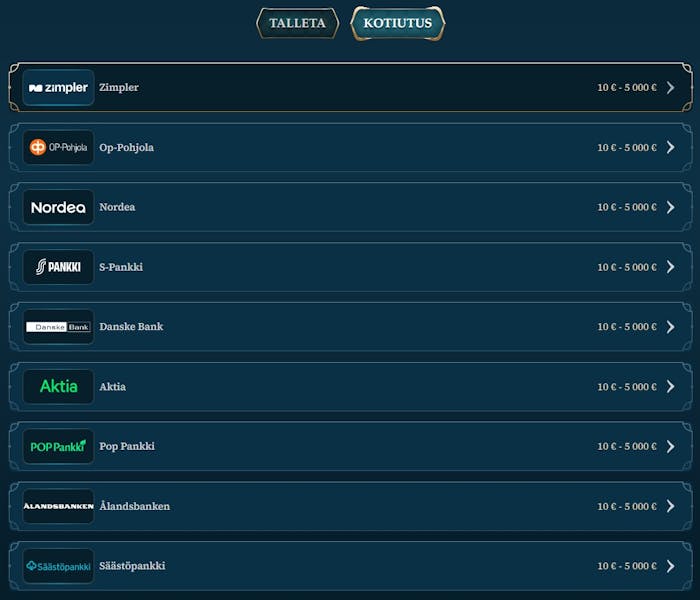700x600 pixels.
Task: Open the Danske Bank row chevron arrow
Action: click(671, 327)
